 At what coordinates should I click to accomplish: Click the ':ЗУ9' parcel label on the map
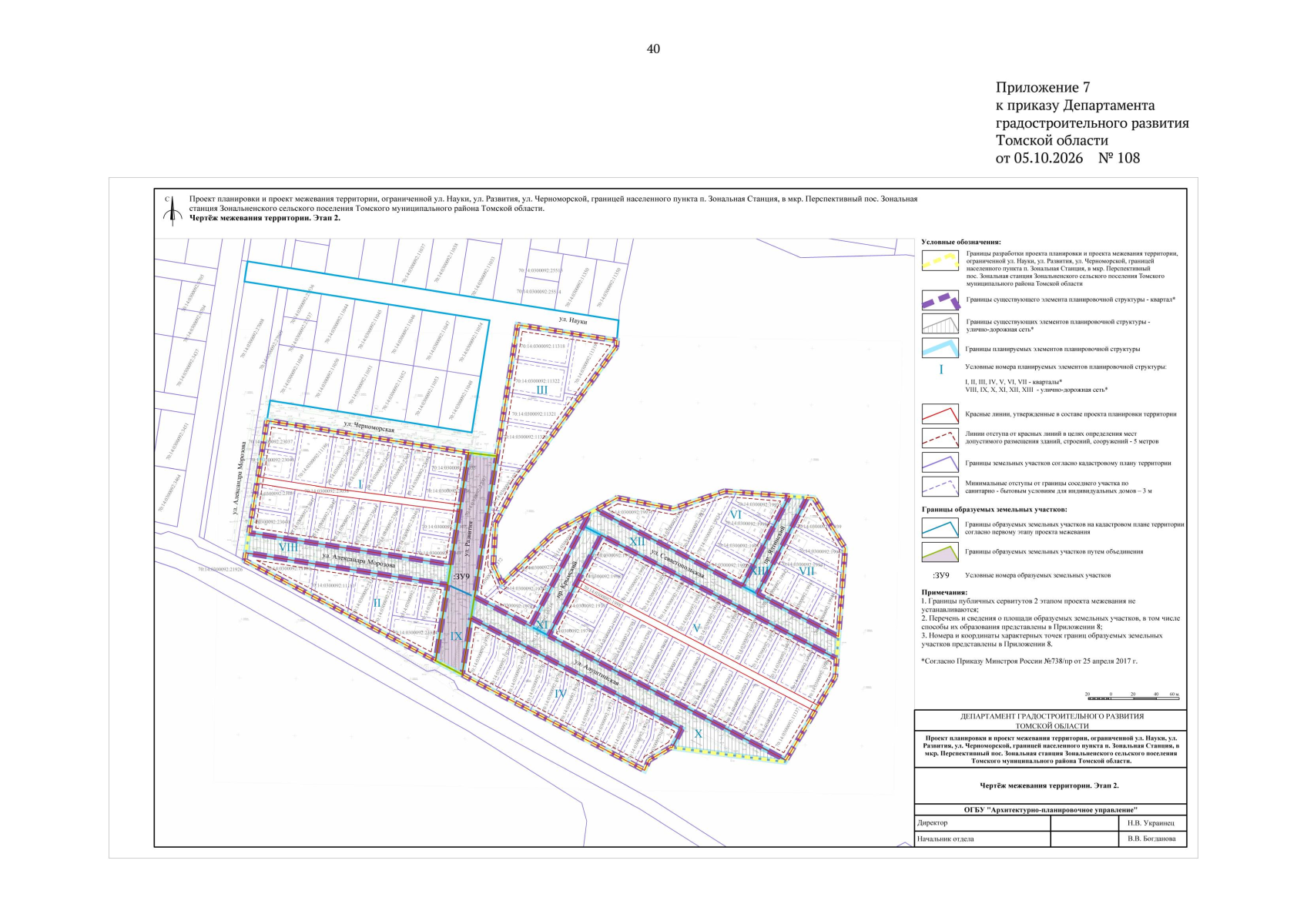tap(461, 576)
